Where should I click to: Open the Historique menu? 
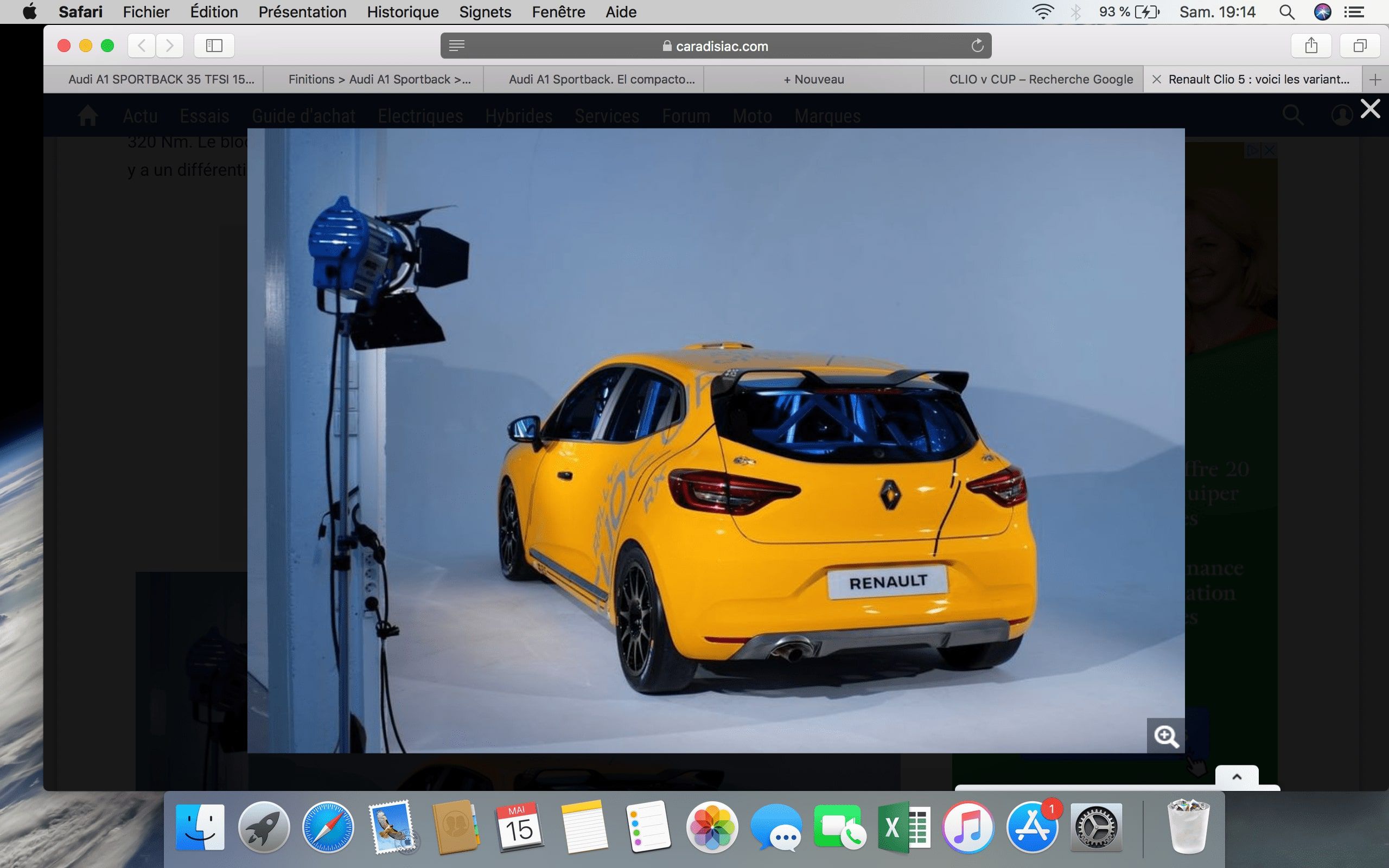[x=403, y=11]
